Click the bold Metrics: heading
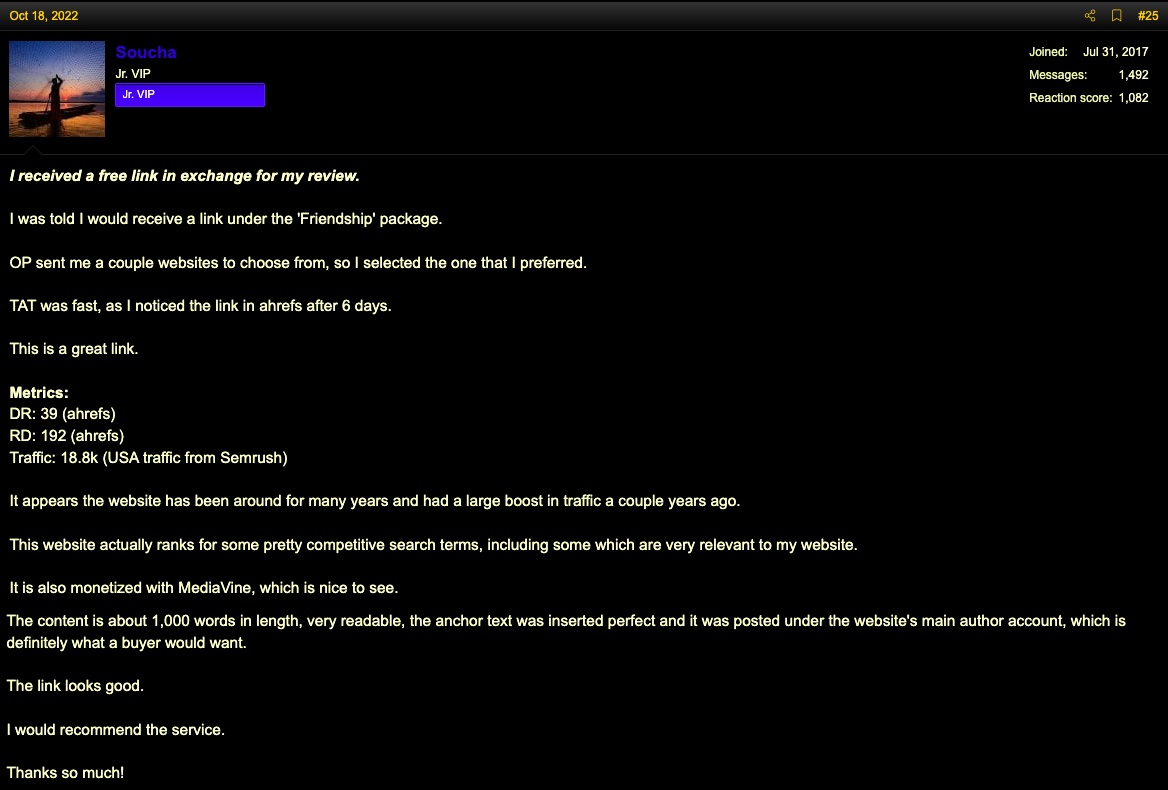 tap(39, 392)
